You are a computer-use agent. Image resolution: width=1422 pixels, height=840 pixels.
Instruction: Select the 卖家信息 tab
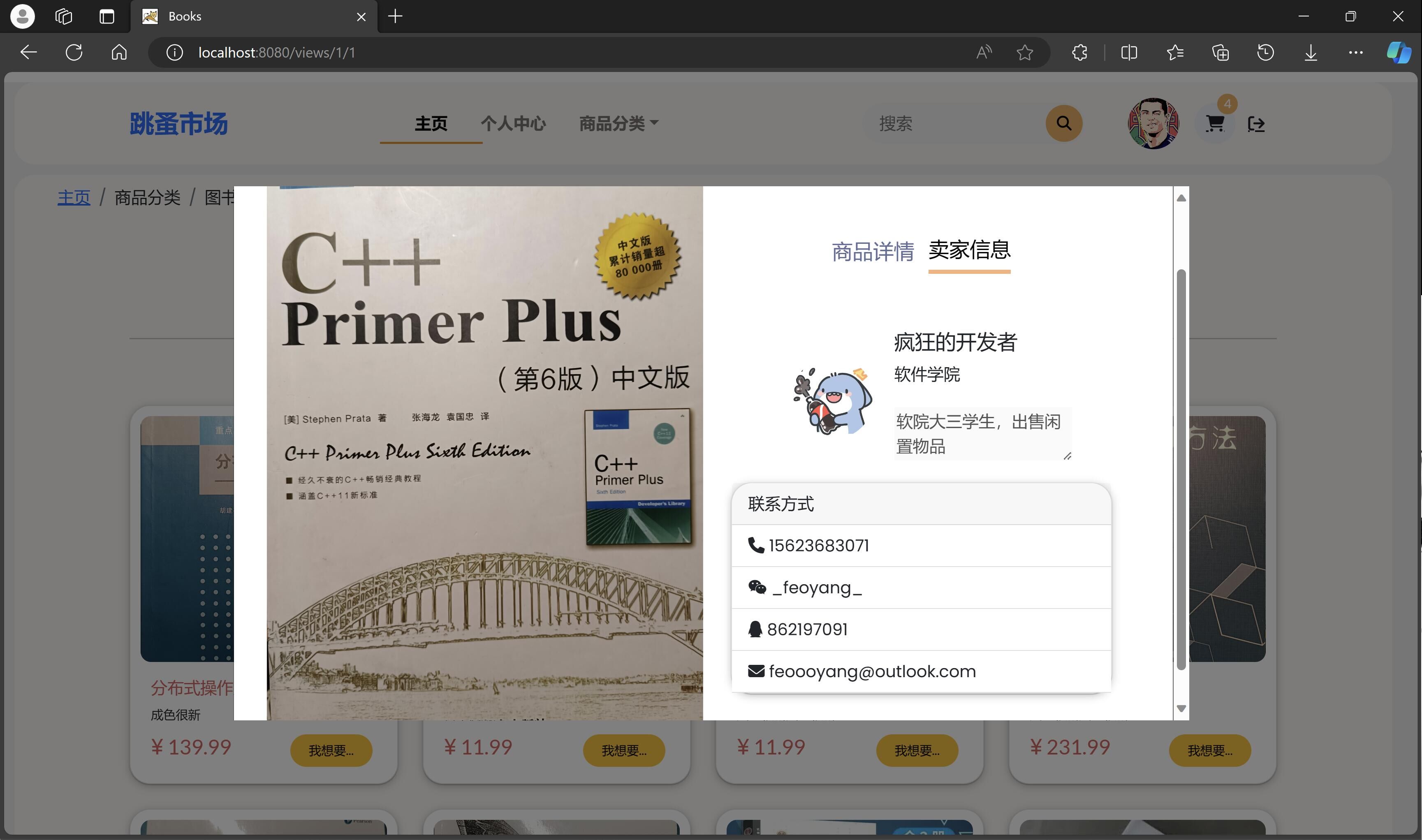click(x=969, y=250)
